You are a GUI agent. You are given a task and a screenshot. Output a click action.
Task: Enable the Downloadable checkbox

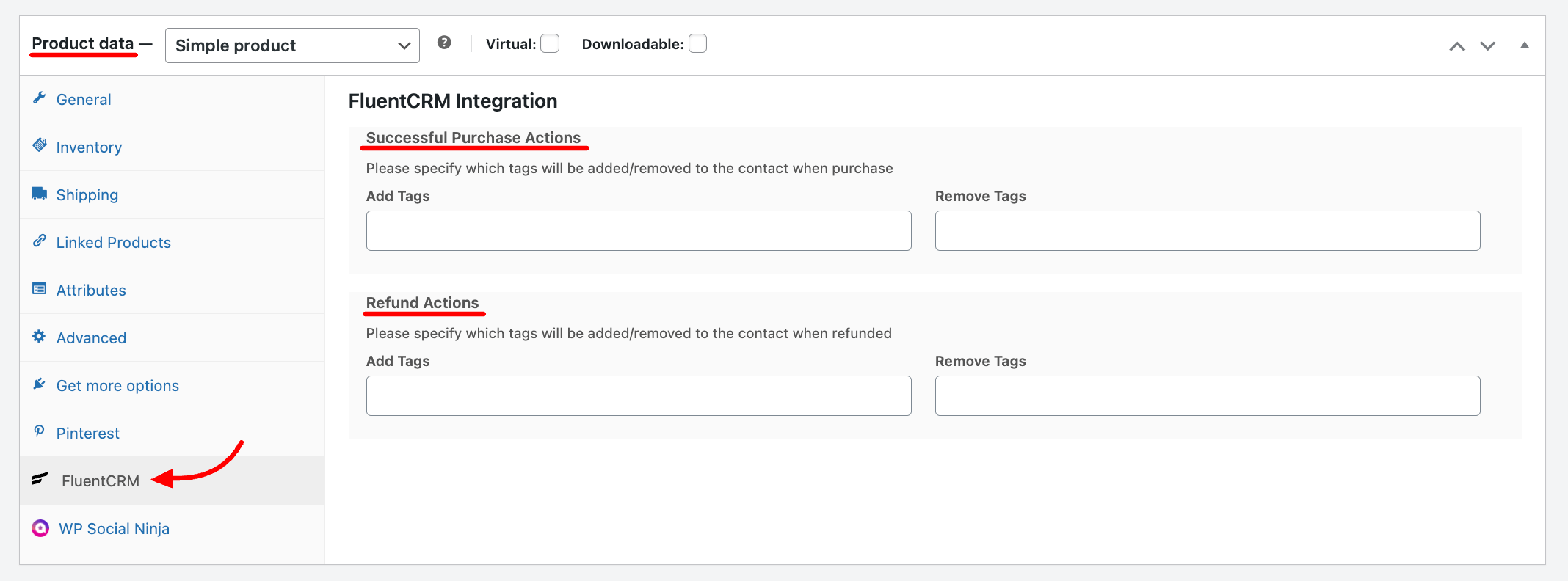coord(697,44)
